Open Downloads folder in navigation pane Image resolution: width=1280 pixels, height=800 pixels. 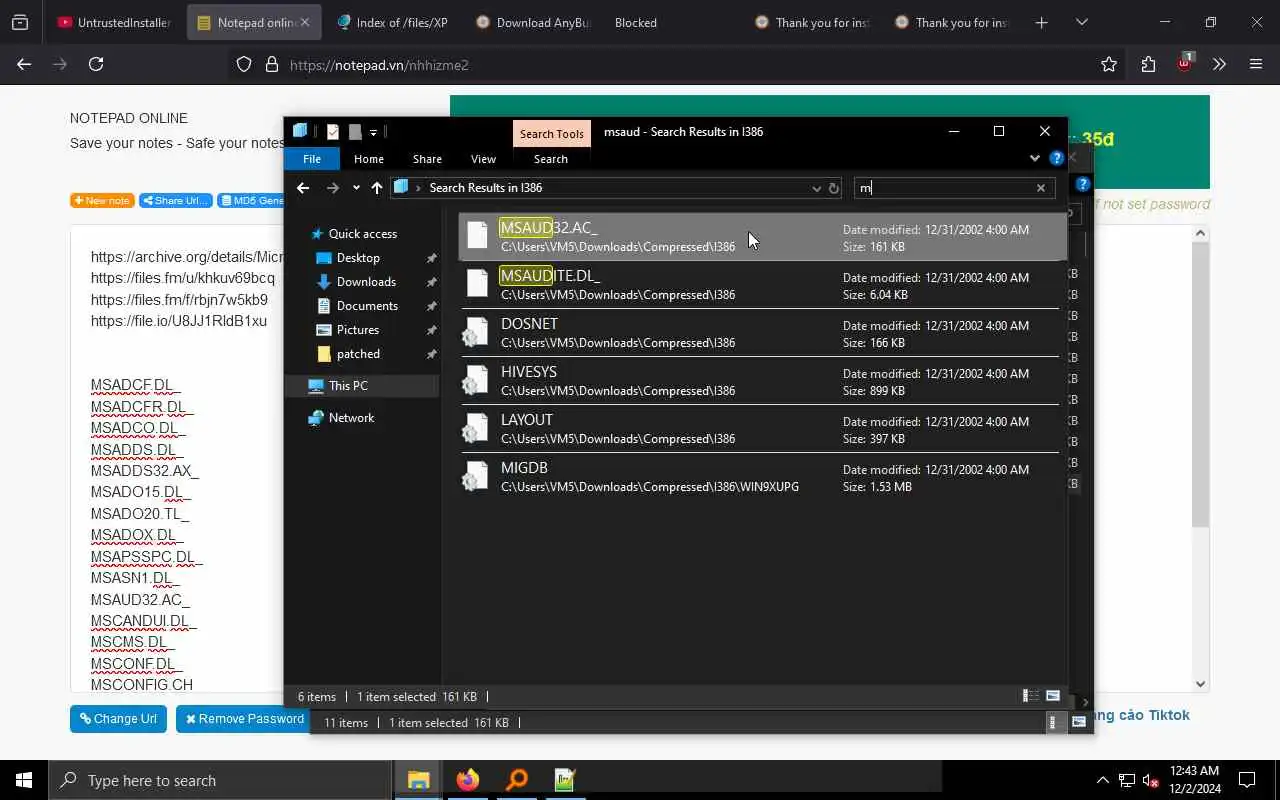click(366, 282)
